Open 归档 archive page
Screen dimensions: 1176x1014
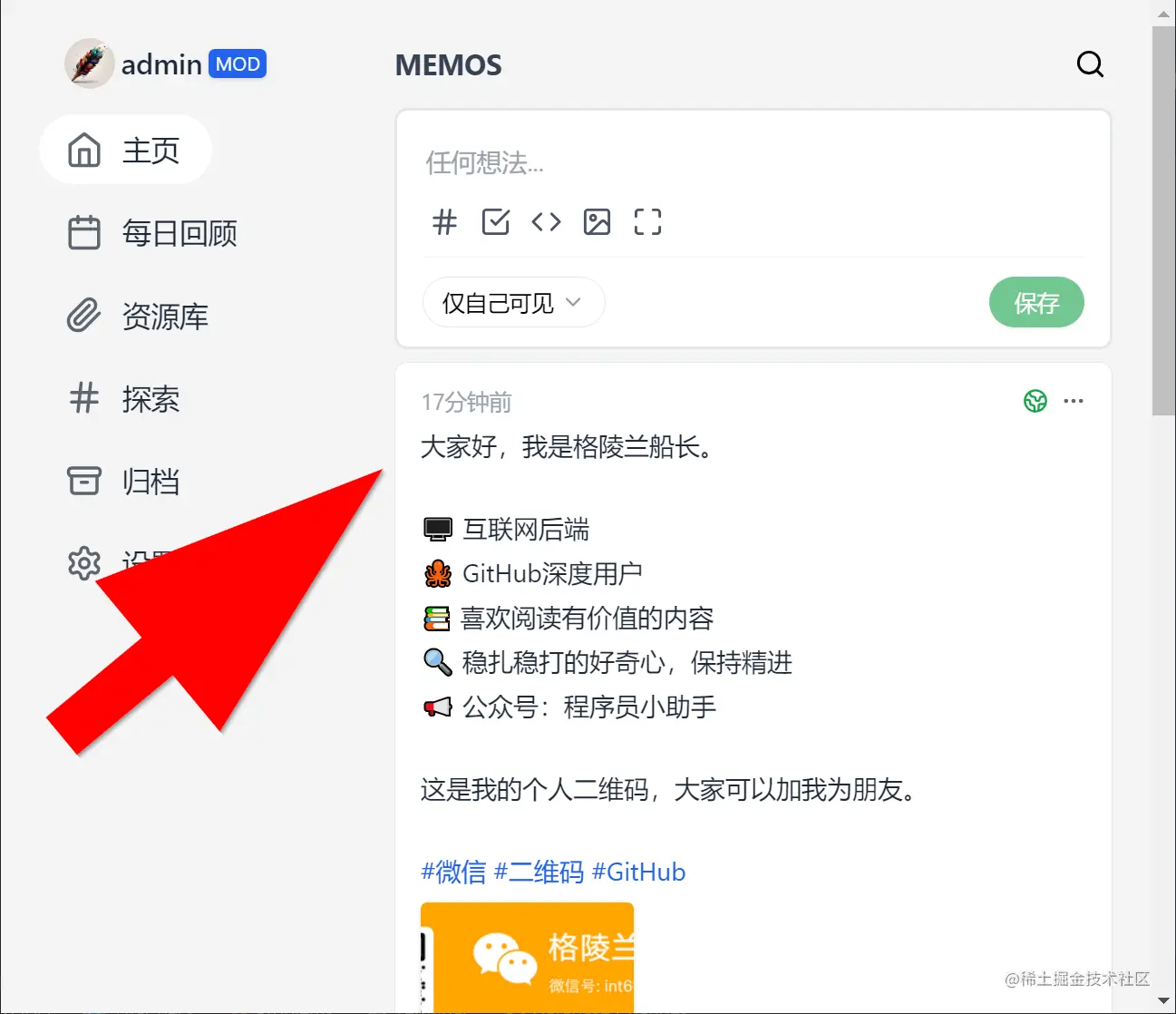click(x=124, y=481)
